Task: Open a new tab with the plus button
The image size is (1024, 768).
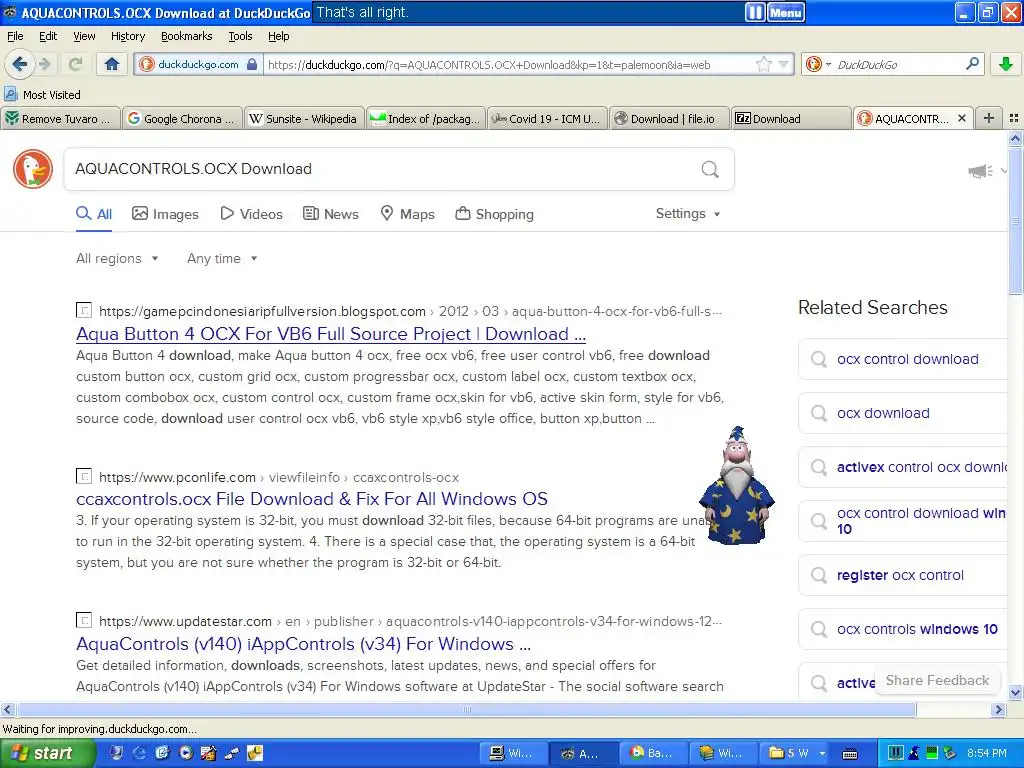Action: 989,118
